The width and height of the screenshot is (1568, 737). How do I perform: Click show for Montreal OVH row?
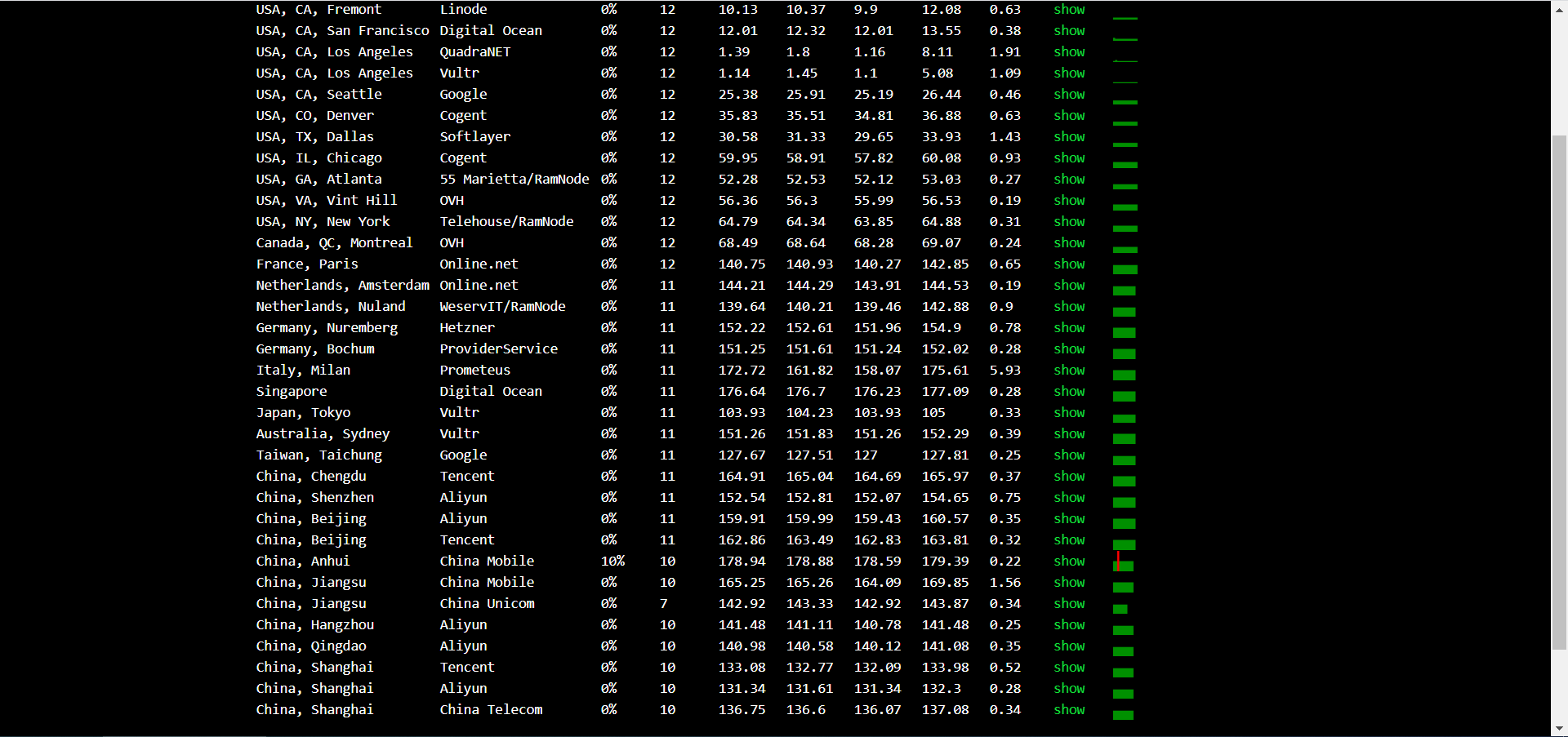point(1069,243)
